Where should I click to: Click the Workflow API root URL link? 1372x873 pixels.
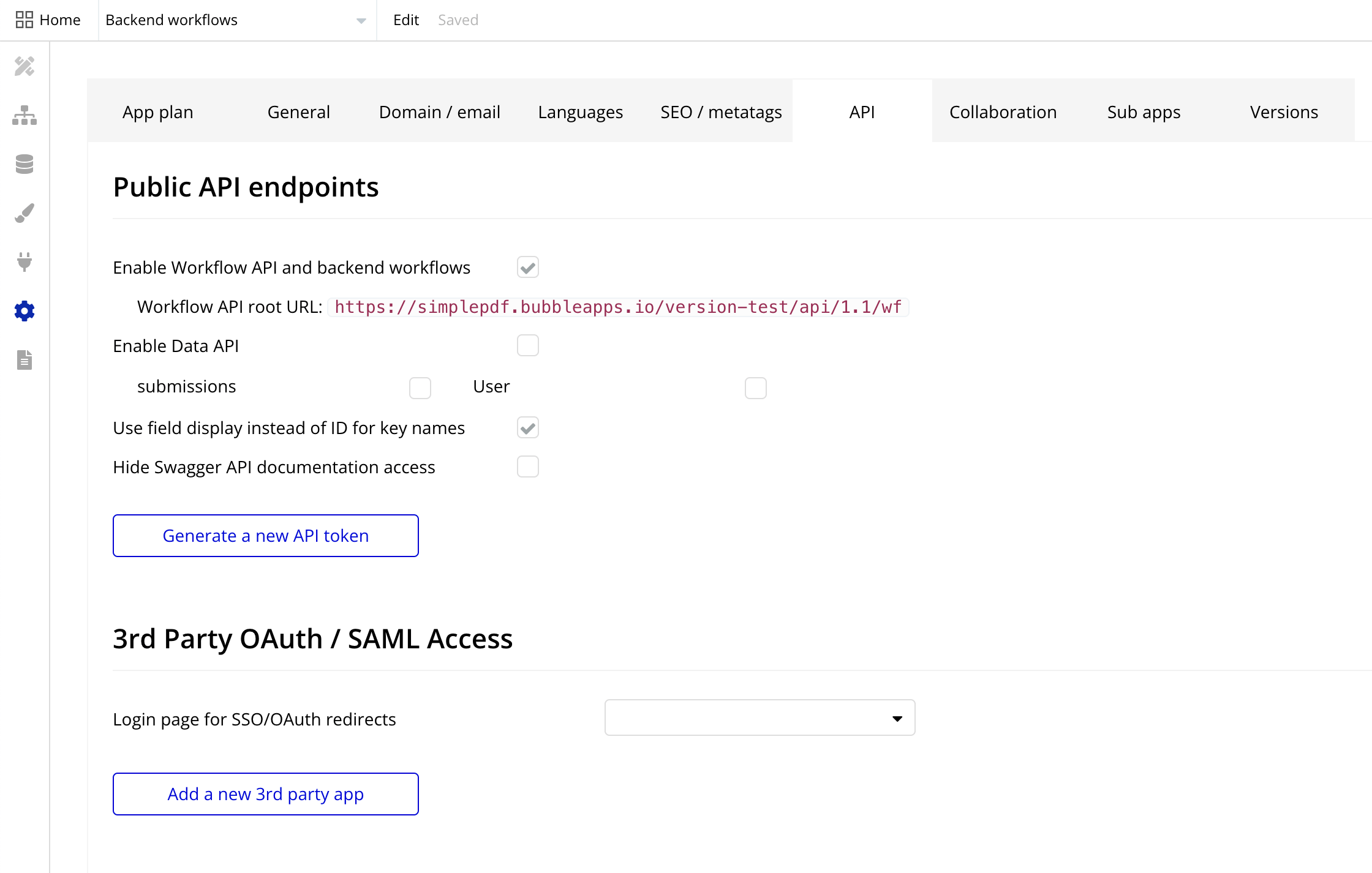point(618,306)
